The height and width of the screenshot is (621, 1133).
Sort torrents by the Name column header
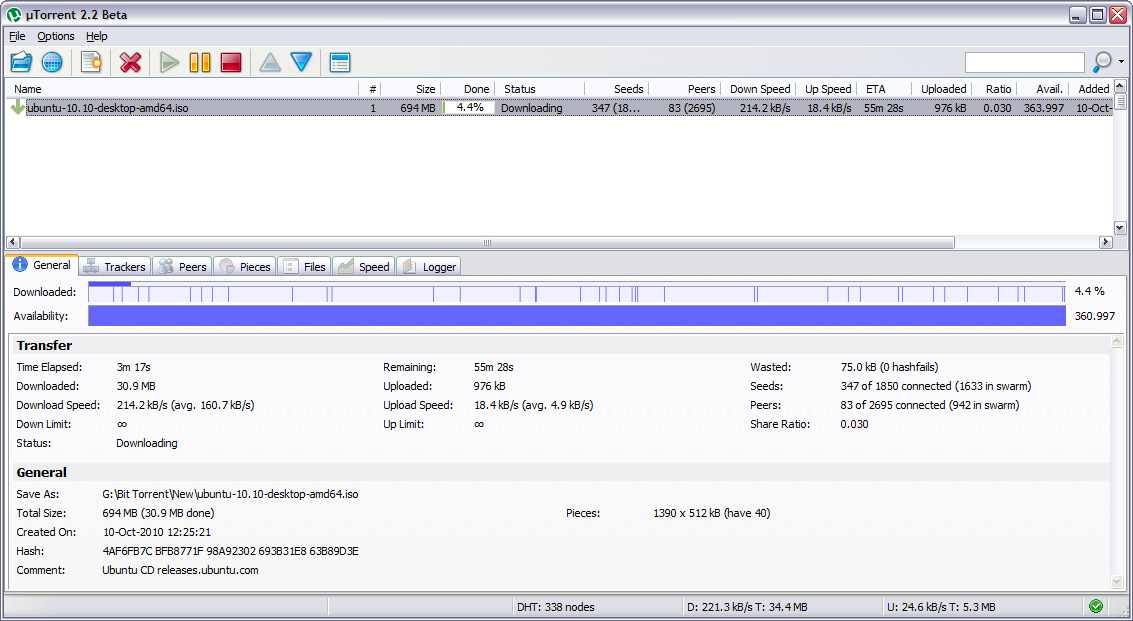pyautogui.click(x=182, y=89)
